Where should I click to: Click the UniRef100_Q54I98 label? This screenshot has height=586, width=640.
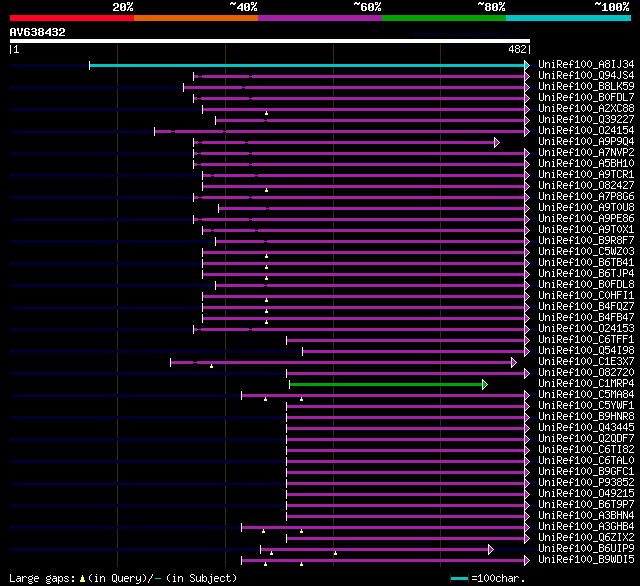click(x=586, y=351)
